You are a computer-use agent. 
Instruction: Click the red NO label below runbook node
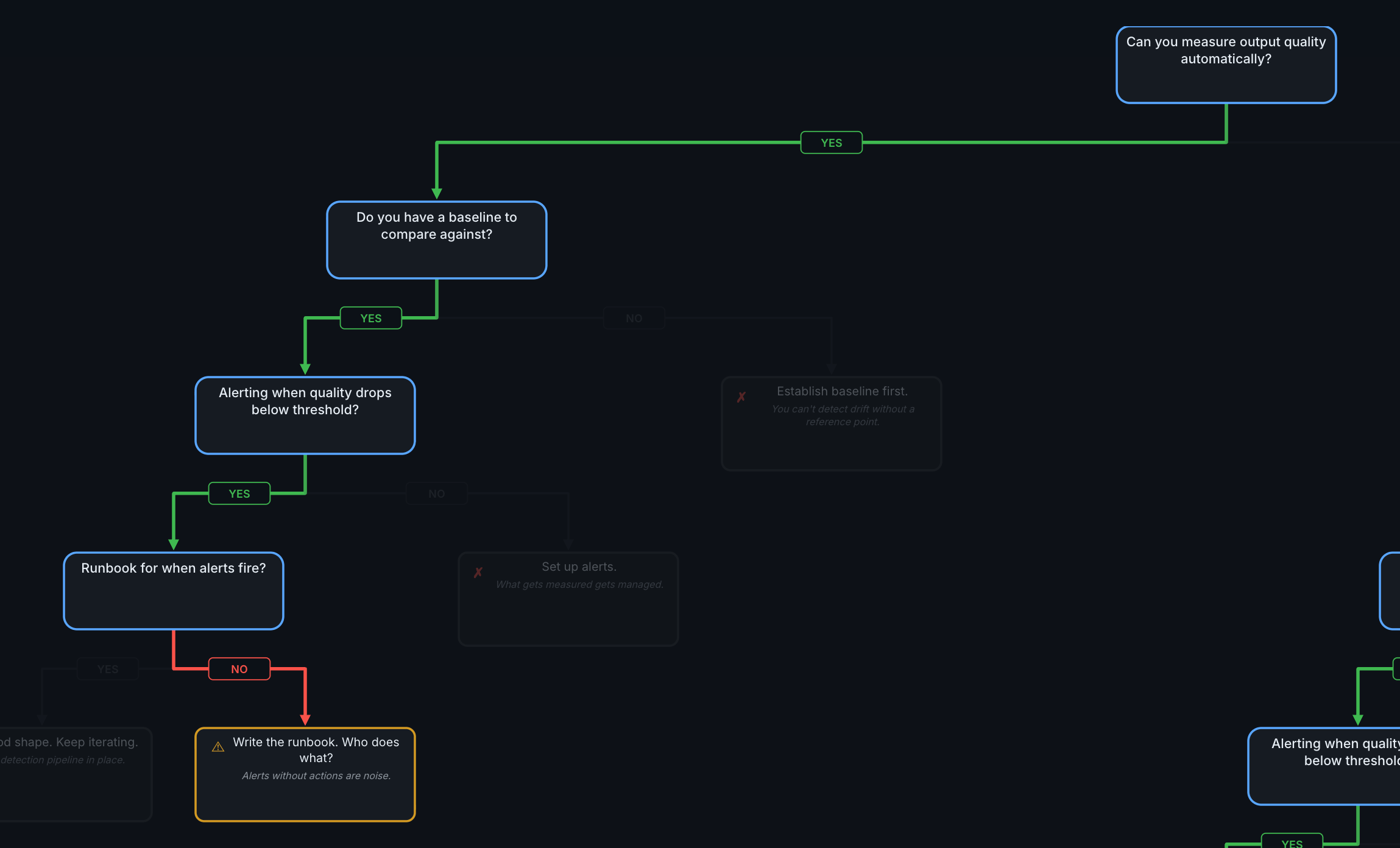coord(239,669)
